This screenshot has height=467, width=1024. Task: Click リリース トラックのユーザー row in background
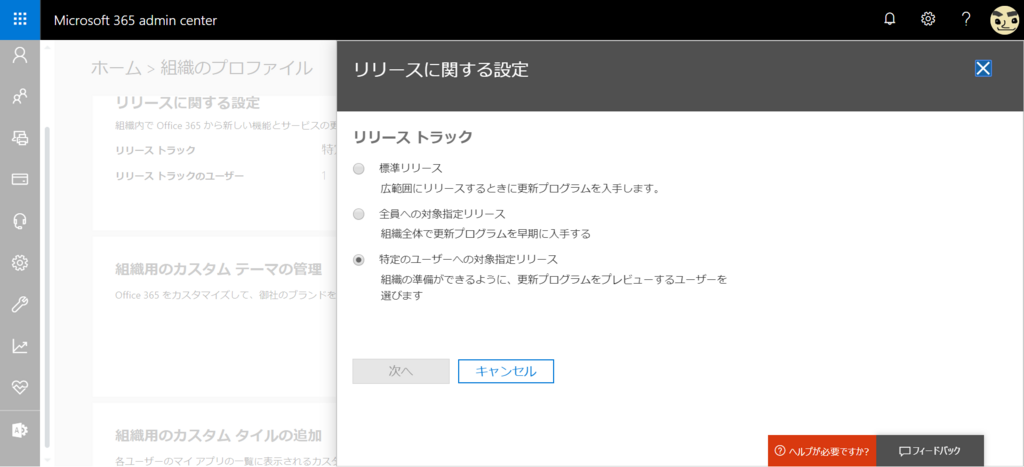coord(180,176)
